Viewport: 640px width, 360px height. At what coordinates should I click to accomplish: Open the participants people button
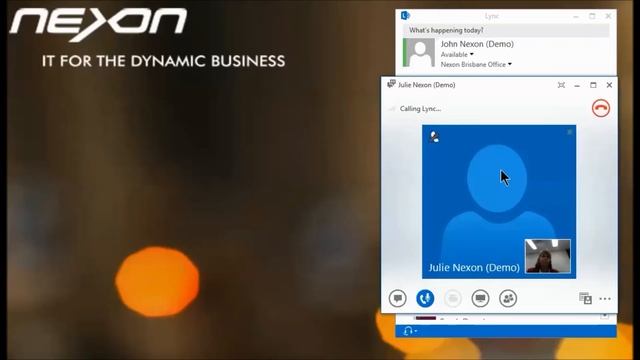click(508, 298)
